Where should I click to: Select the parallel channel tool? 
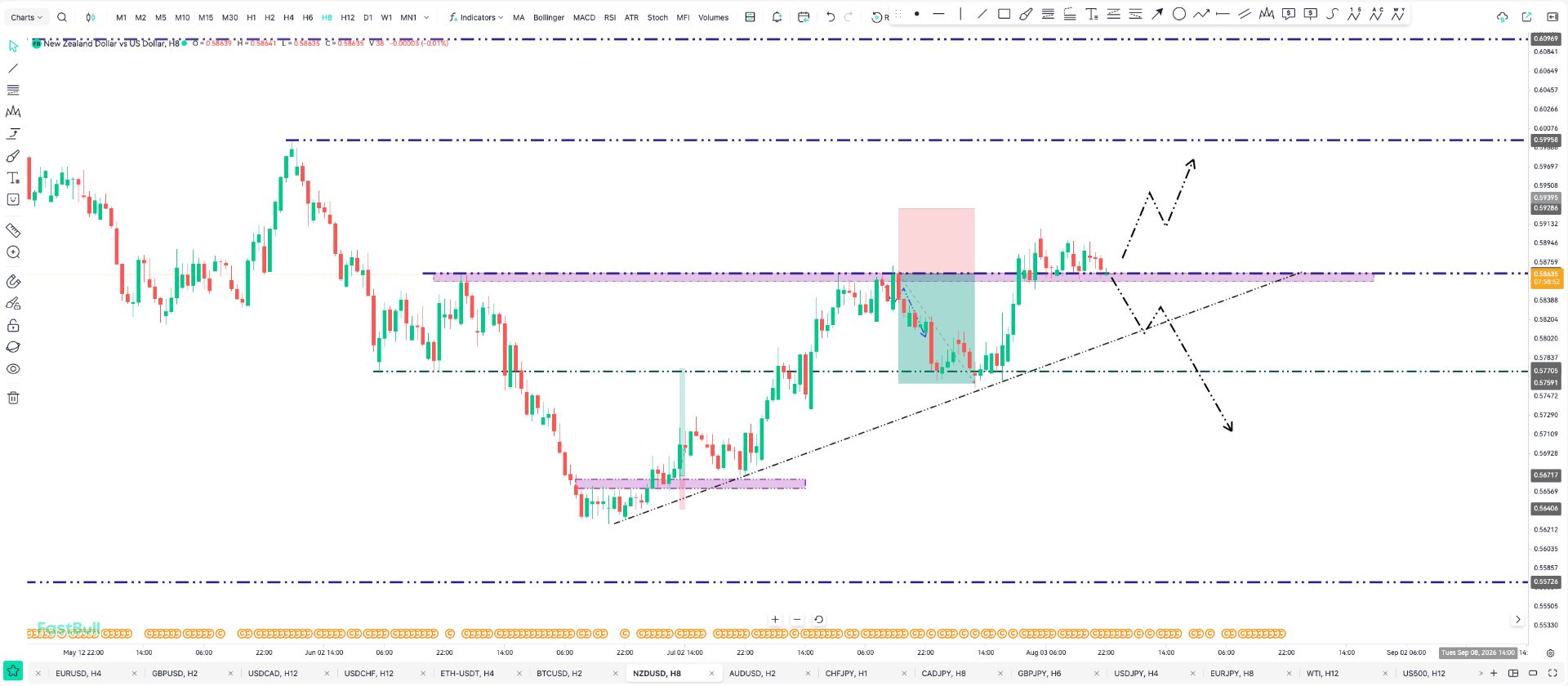[1245, 14]
